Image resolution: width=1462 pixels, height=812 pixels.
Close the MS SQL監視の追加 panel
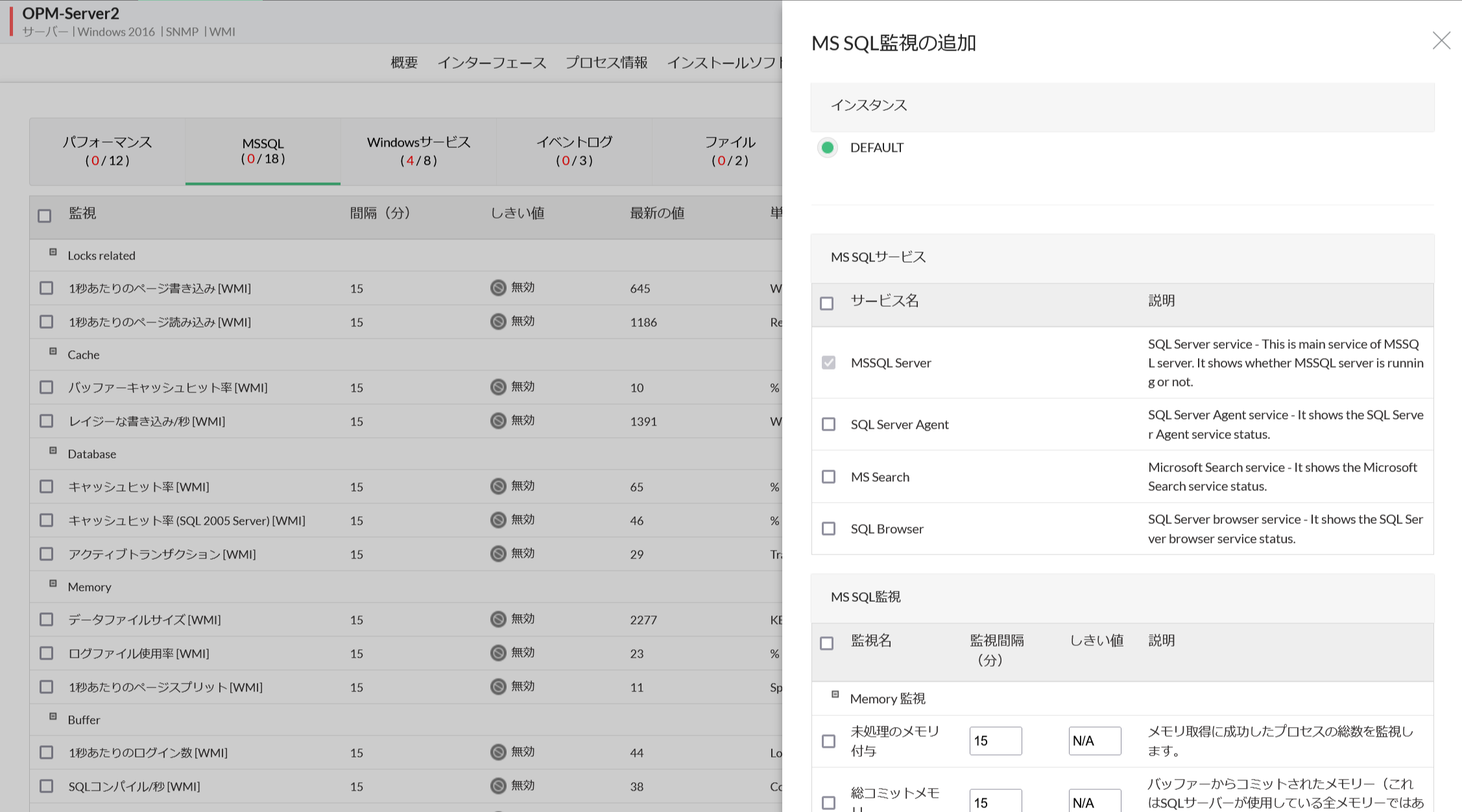pyautogui.click(x=1441, y=41)
